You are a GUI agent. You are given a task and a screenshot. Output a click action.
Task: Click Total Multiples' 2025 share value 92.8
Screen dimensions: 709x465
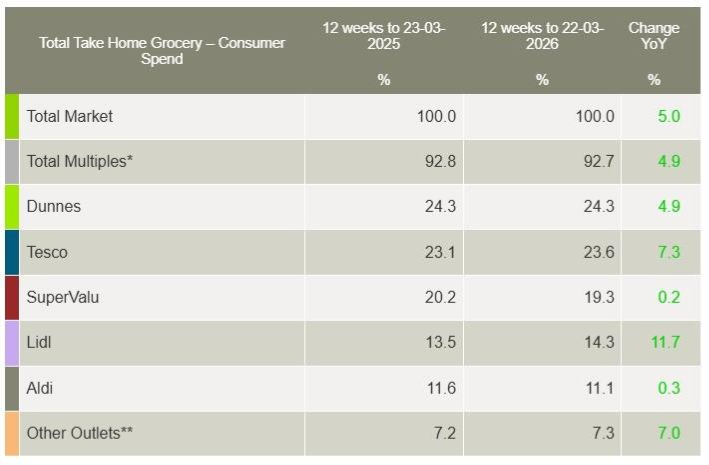[x=439, y=161]
